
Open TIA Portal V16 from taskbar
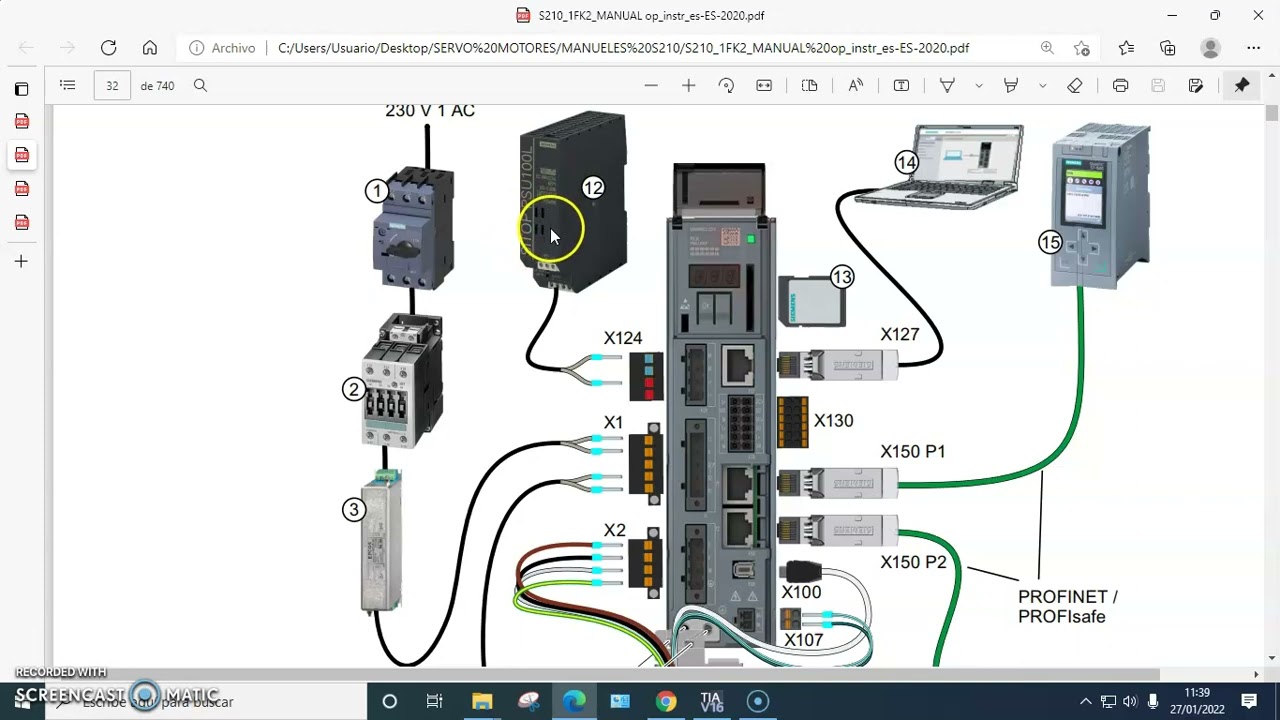[711, 701]
